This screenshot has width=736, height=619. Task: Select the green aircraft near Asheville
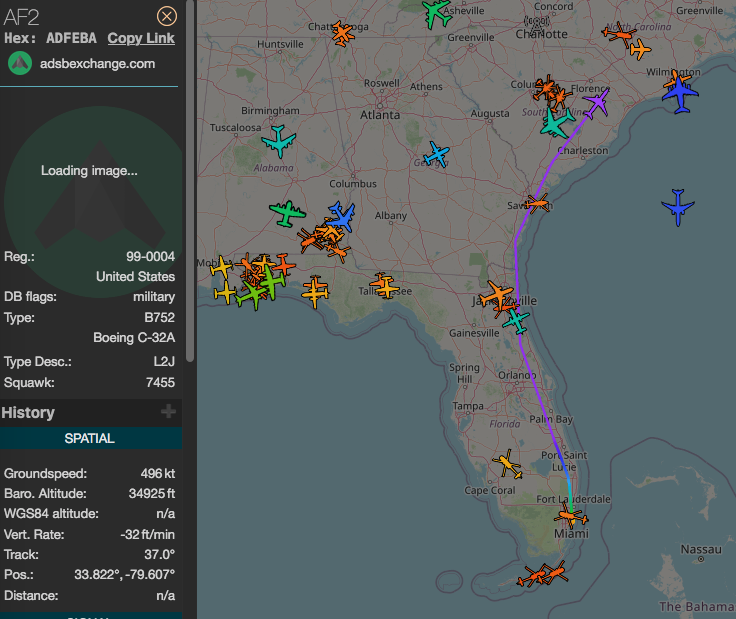tap(437, 13)
